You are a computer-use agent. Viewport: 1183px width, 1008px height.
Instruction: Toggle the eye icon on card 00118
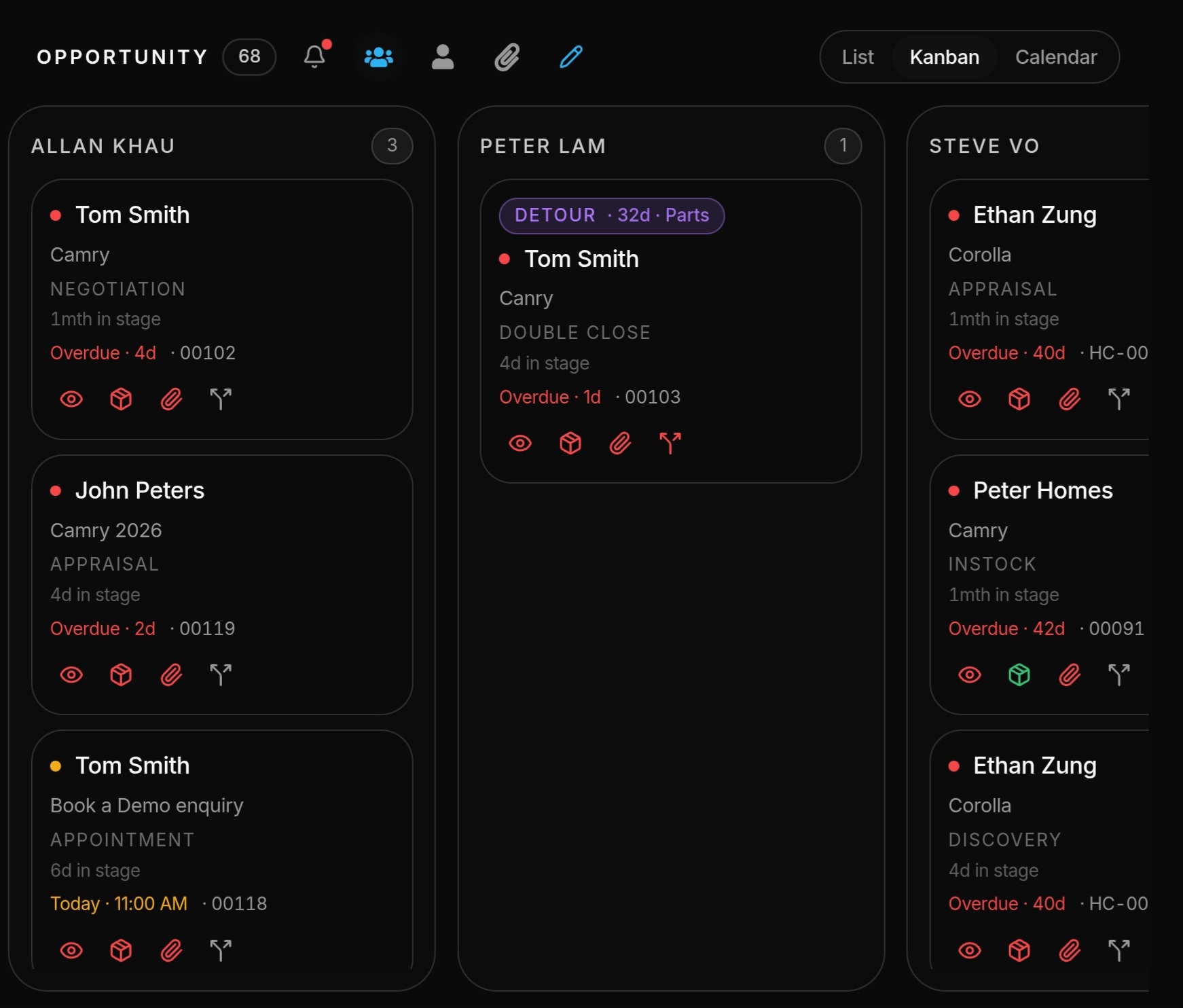tap(71, 950)
